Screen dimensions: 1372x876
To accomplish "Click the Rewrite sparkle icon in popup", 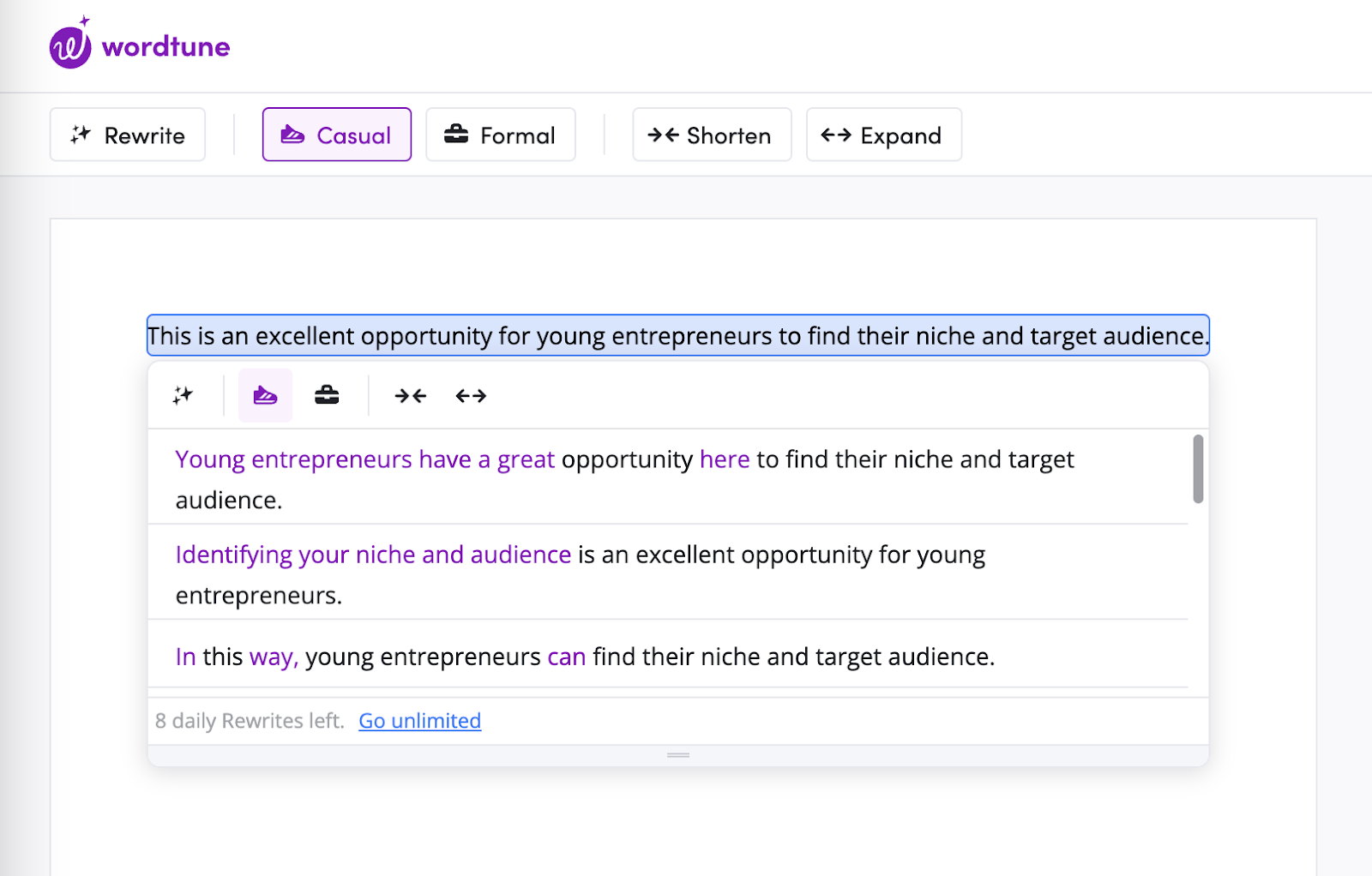I will pos(183,395).
